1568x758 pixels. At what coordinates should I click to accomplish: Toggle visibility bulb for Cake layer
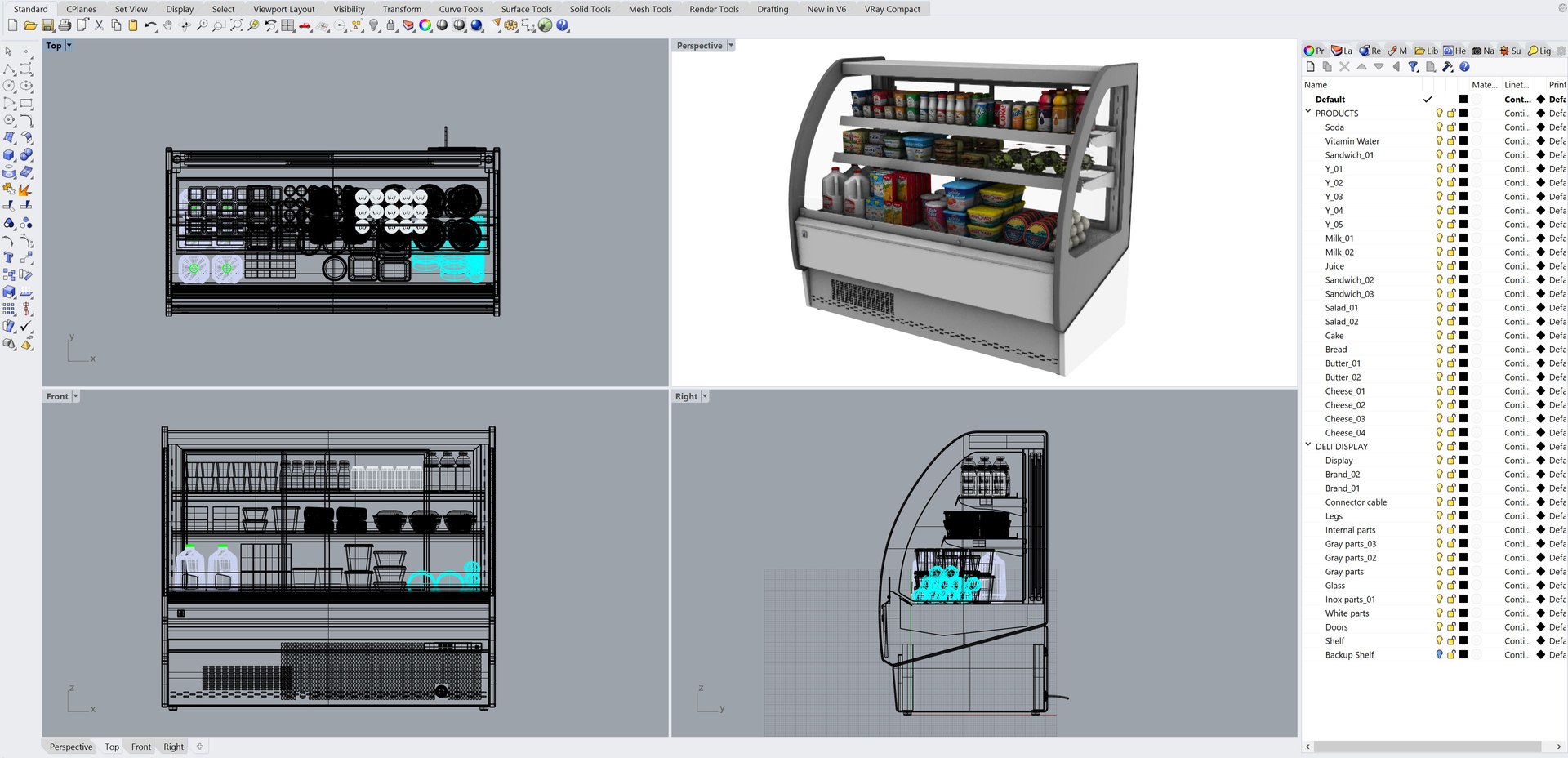coord(1439,335)
